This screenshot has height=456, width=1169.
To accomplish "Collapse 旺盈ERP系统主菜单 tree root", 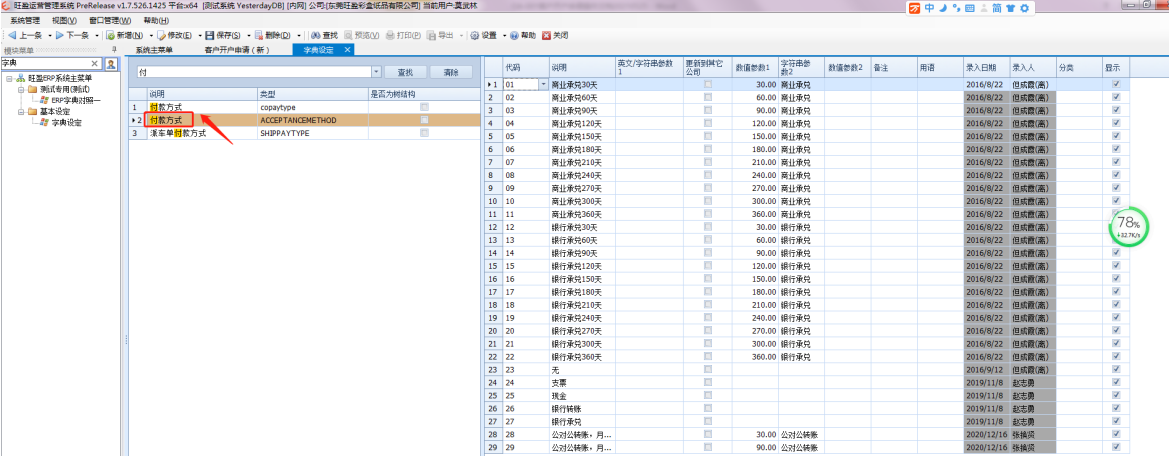I will (x=8, y=78).
